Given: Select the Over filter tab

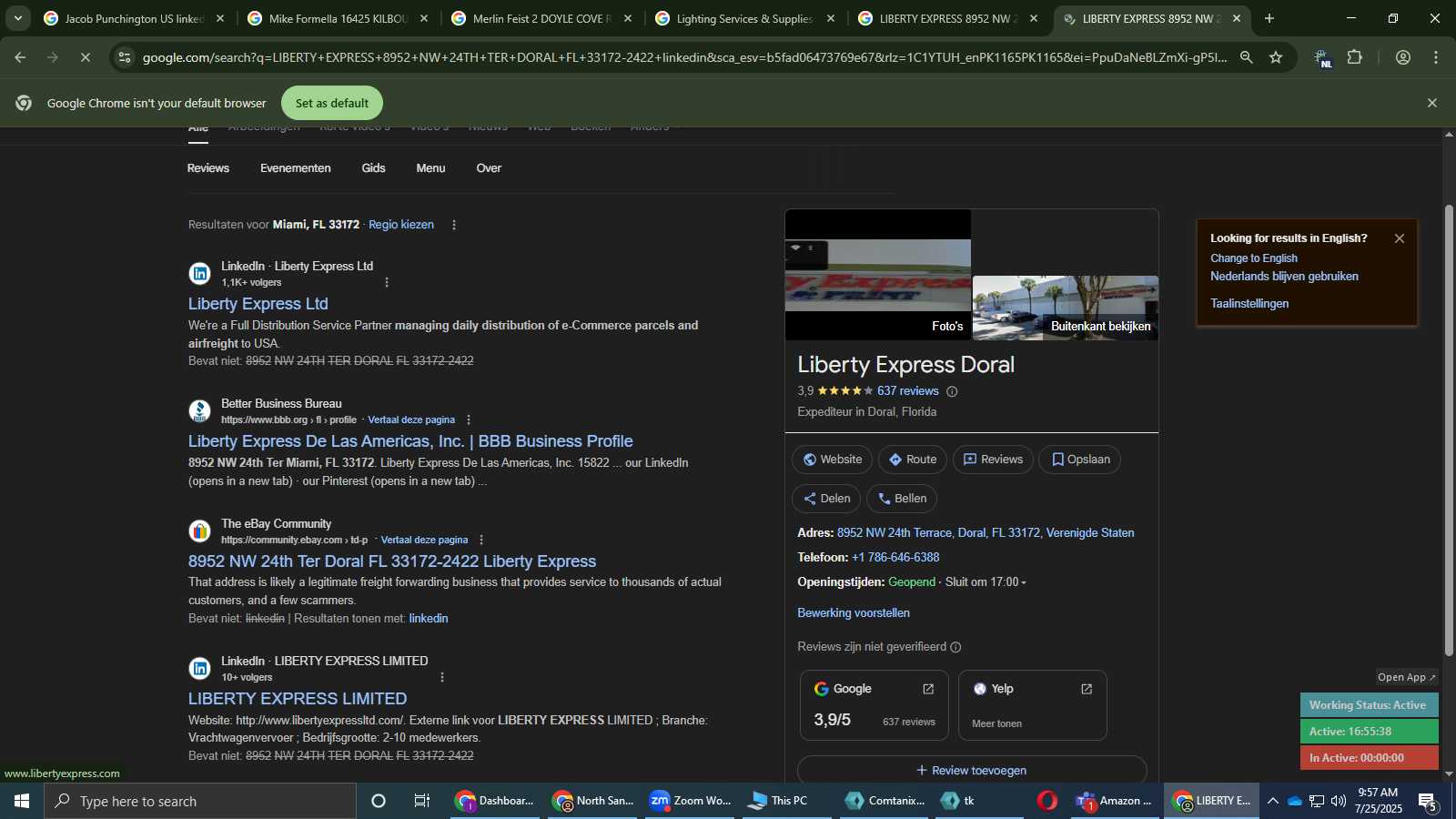Looking at the screenshot, I should [489, 168].
